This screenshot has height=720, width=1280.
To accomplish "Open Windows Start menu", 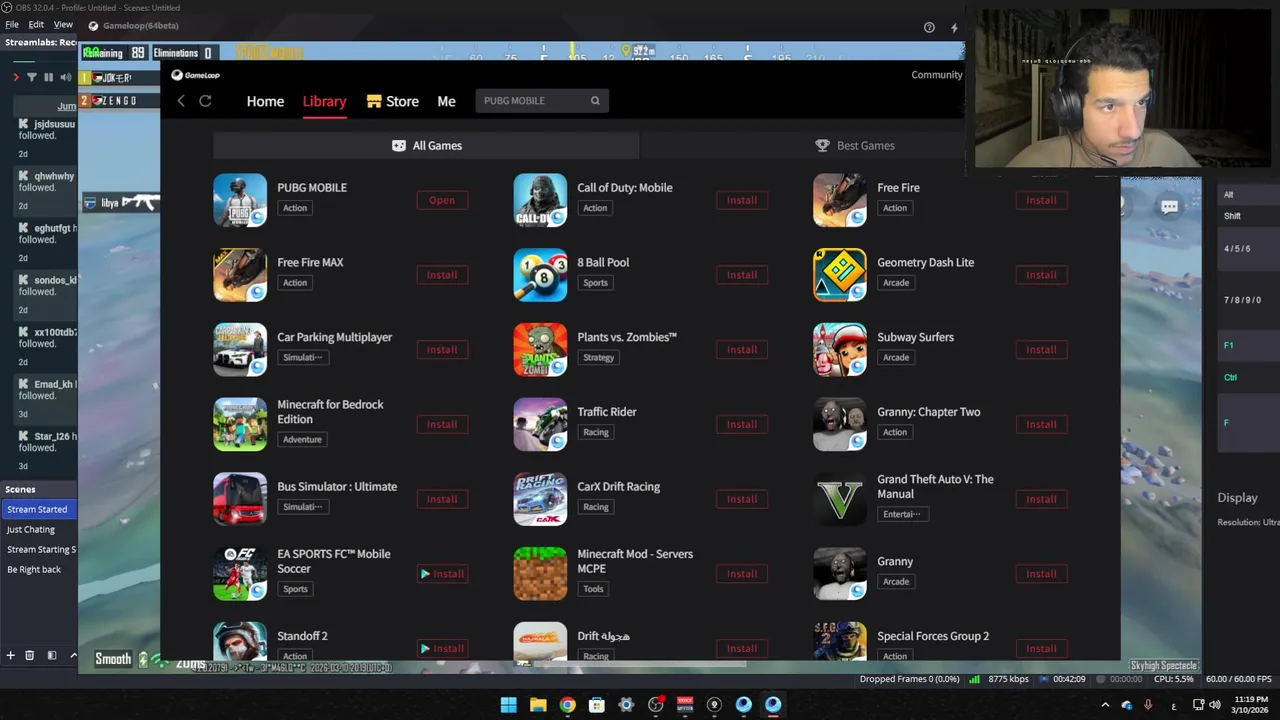I will tap(508, 705).
